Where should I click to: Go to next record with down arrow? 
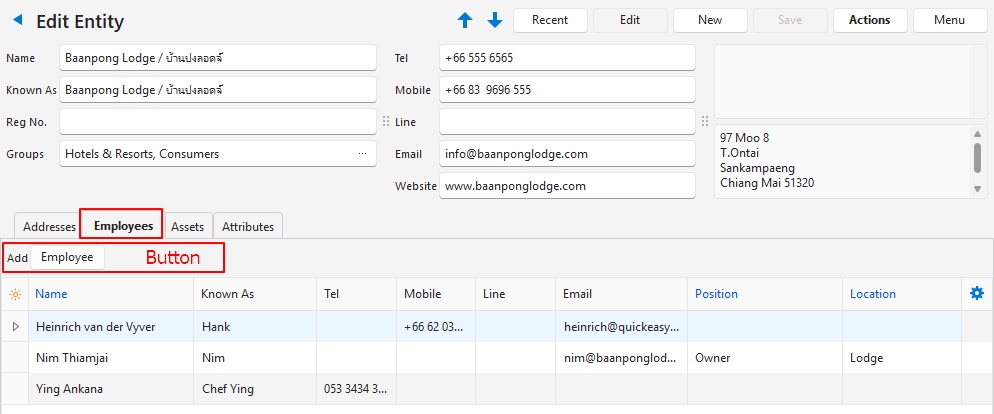(x=495, y=20)
